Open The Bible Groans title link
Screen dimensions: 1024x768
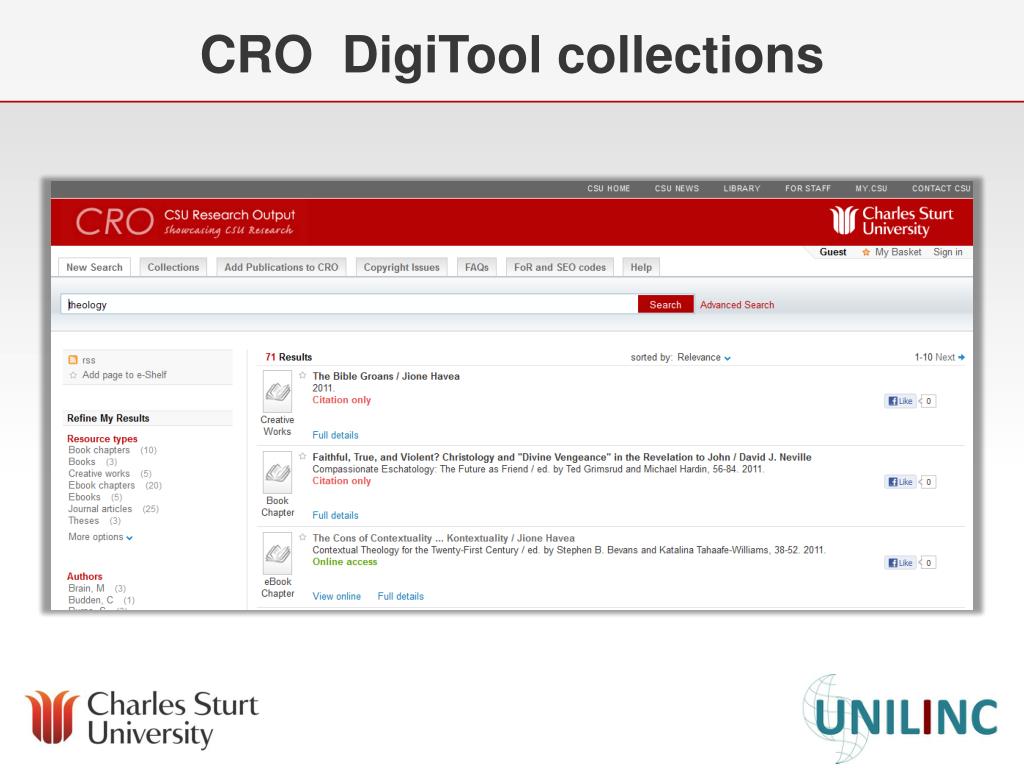(x=386, y=376)
